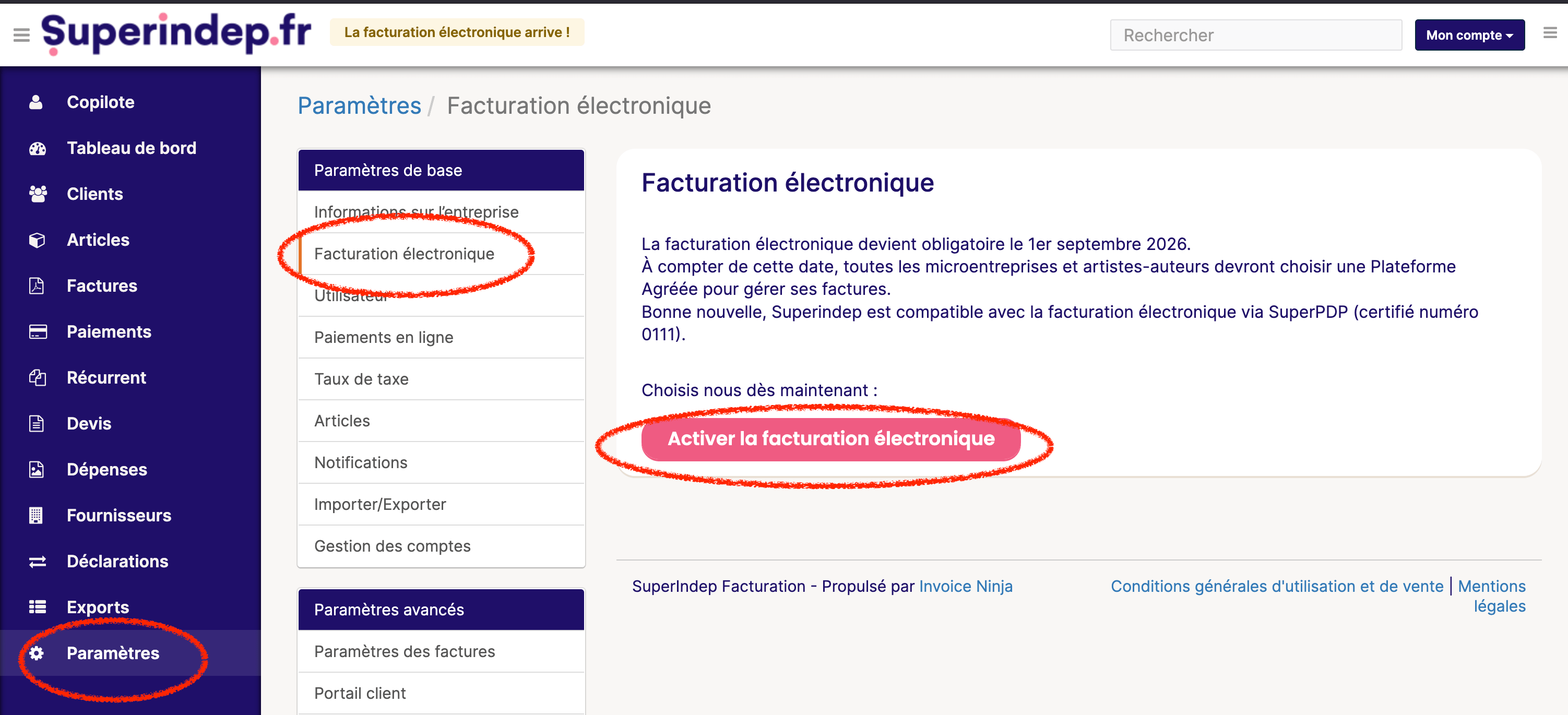Select Paramètres des factures
This screenshot has height=715, width=1568.
441,651
